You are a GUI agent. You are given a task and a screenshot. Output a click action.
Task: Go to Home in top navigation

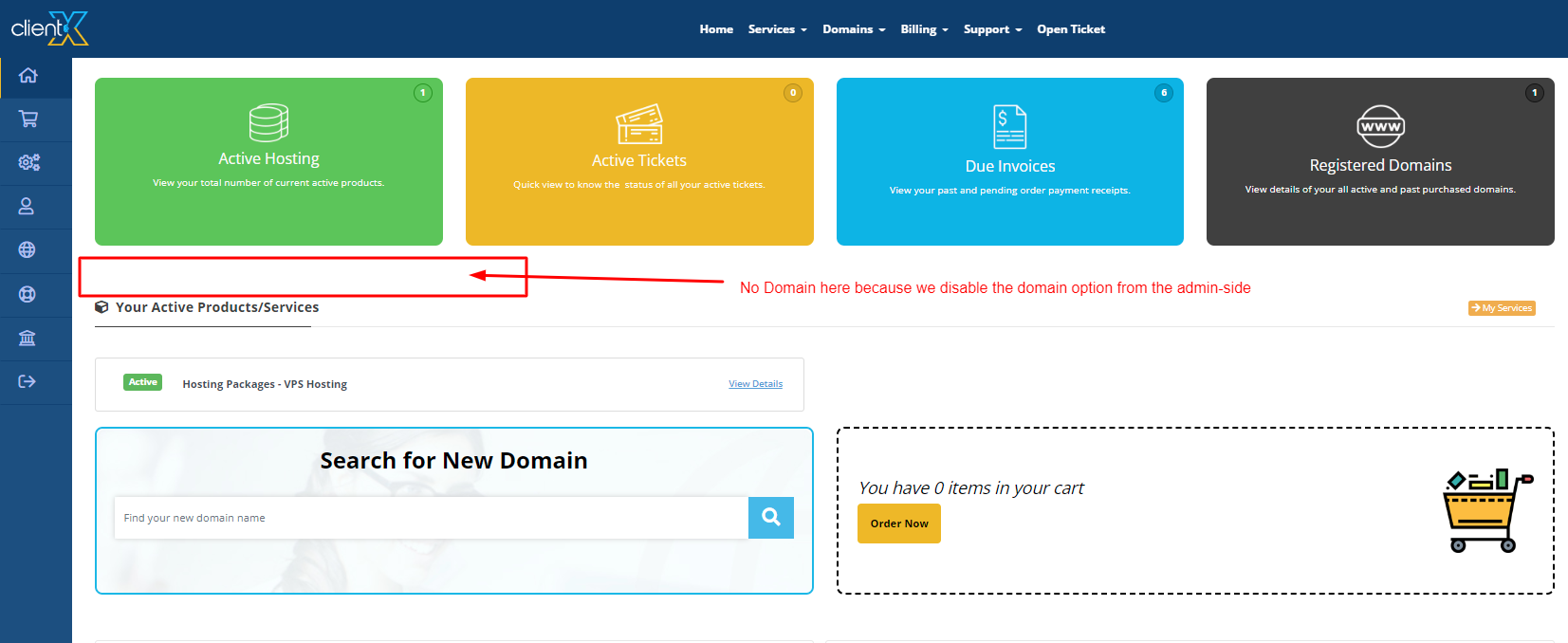point(716,29)
